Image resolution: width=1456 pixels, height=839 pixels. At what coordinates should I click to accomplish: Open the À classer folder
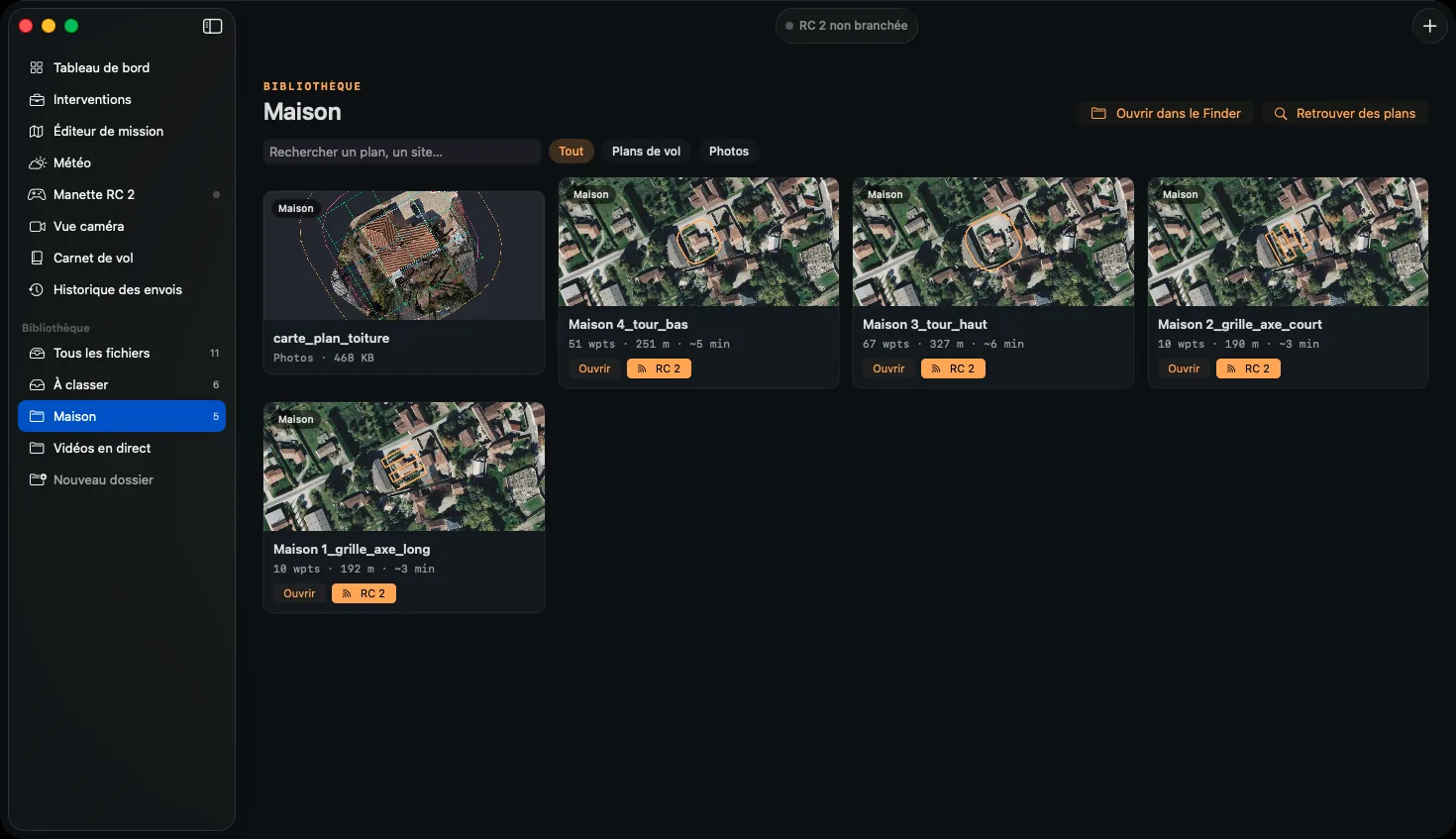coord(122,384)
